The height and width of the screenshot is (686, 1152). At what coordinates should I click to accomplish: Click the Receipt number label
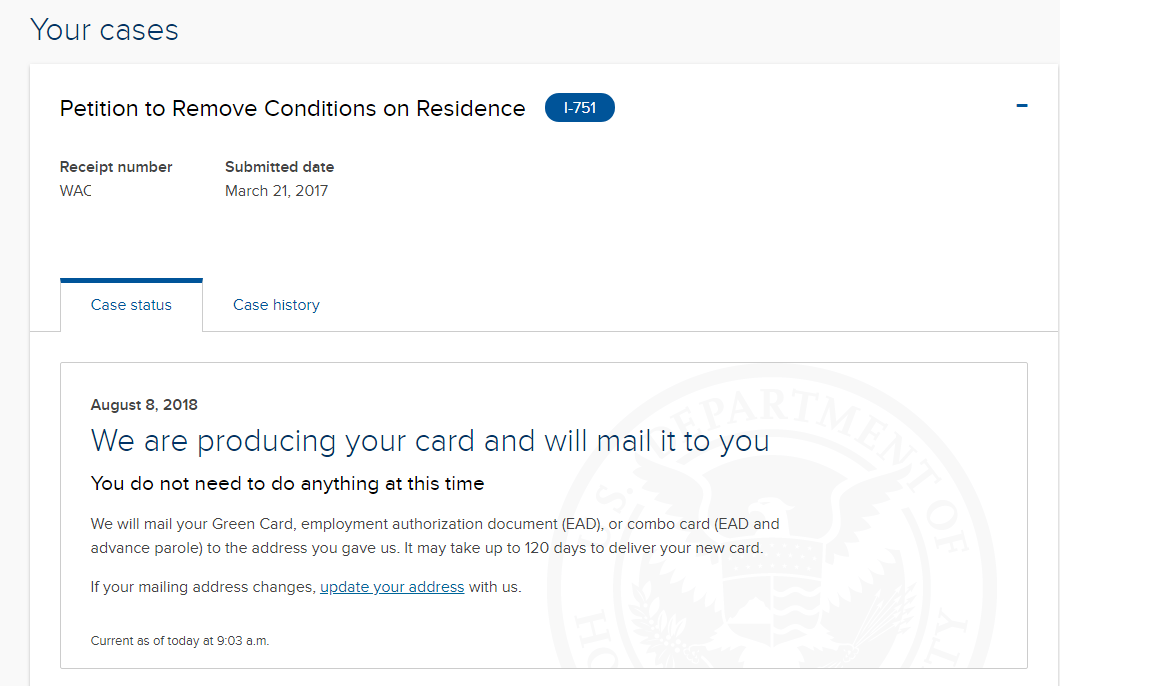pyautogui.click(x=116, y=167)
